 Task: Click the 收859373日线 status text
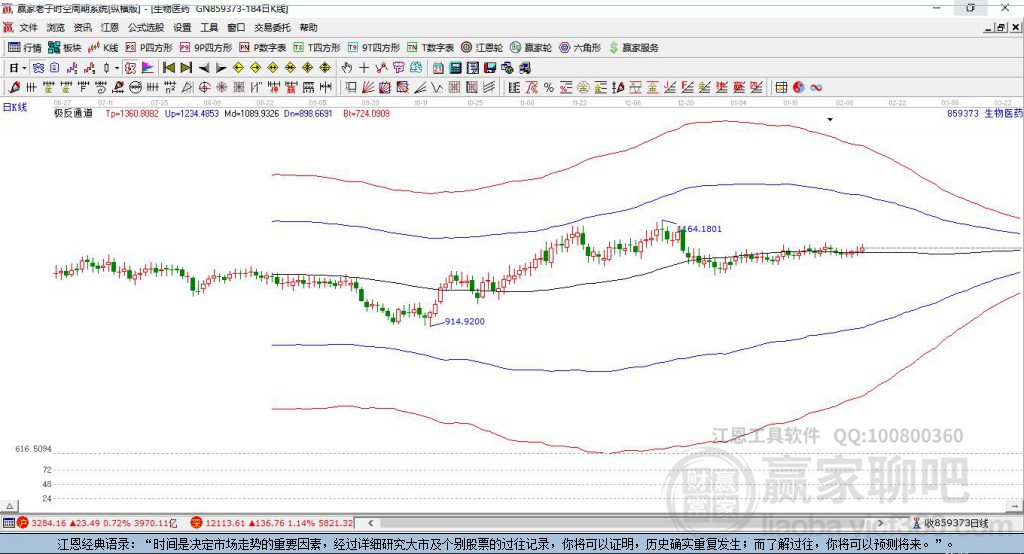pyautogui.click(x=956, y=523)
